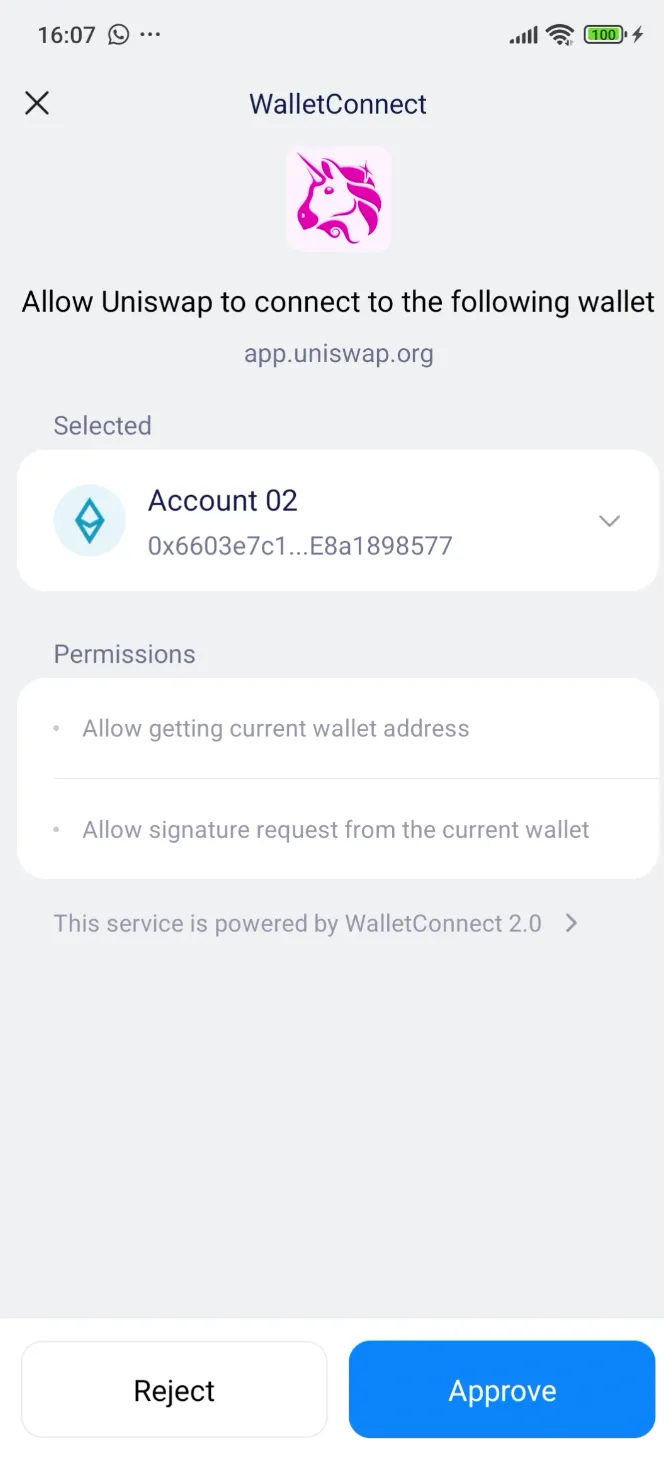The height and width of the screenshot is (1480, 664).
Task: Click the chevron to switch wallet accounts
Action: (610, 521)
